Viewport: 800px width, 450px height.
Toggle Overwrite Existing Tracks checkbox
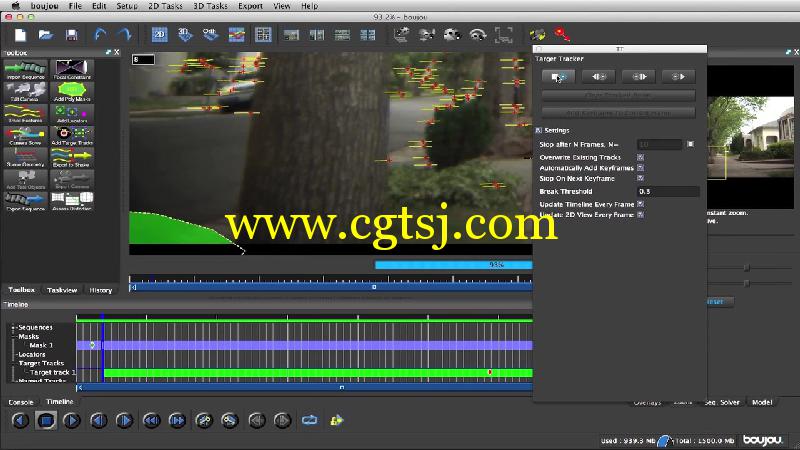640,157
